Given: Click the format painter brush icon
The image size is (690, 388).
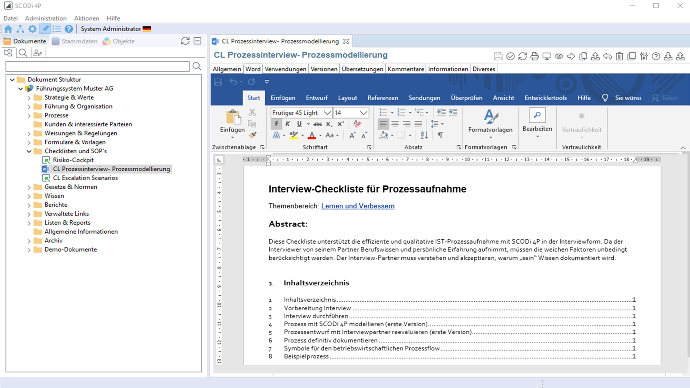Looking at the screenshot, I should pyautogui.click(x=253, y=135).
